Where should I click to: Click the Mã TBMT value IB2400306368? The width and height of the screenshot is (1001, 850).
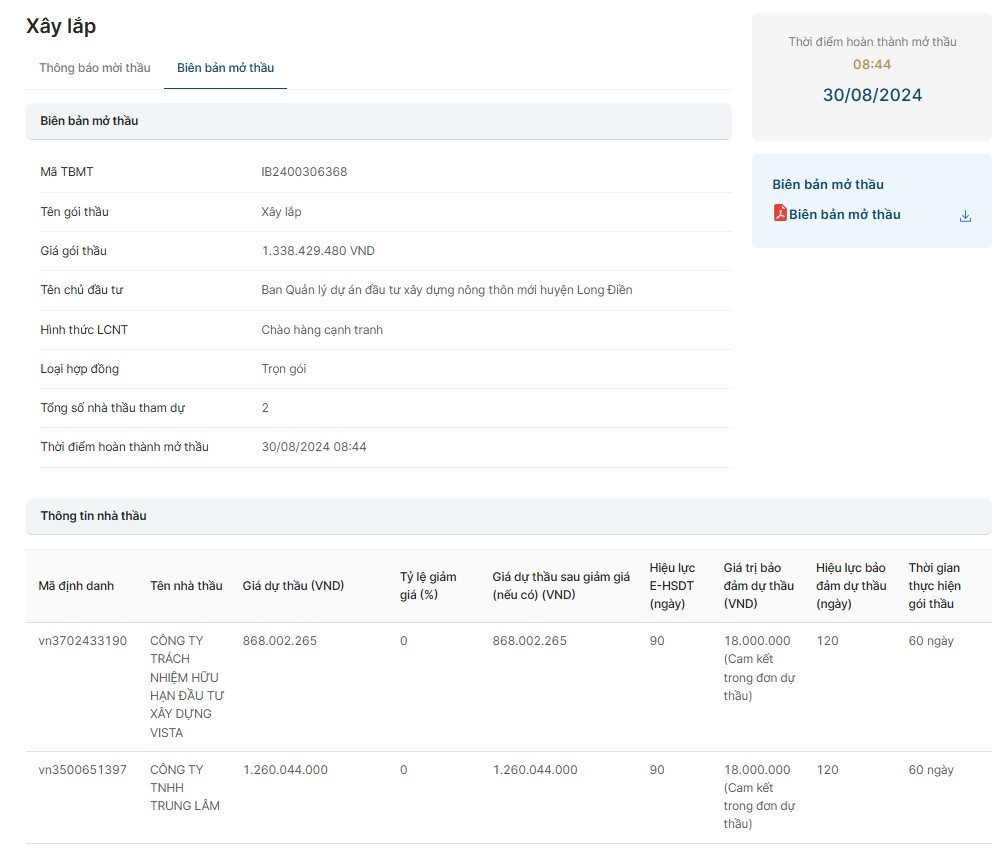point(304,172)
